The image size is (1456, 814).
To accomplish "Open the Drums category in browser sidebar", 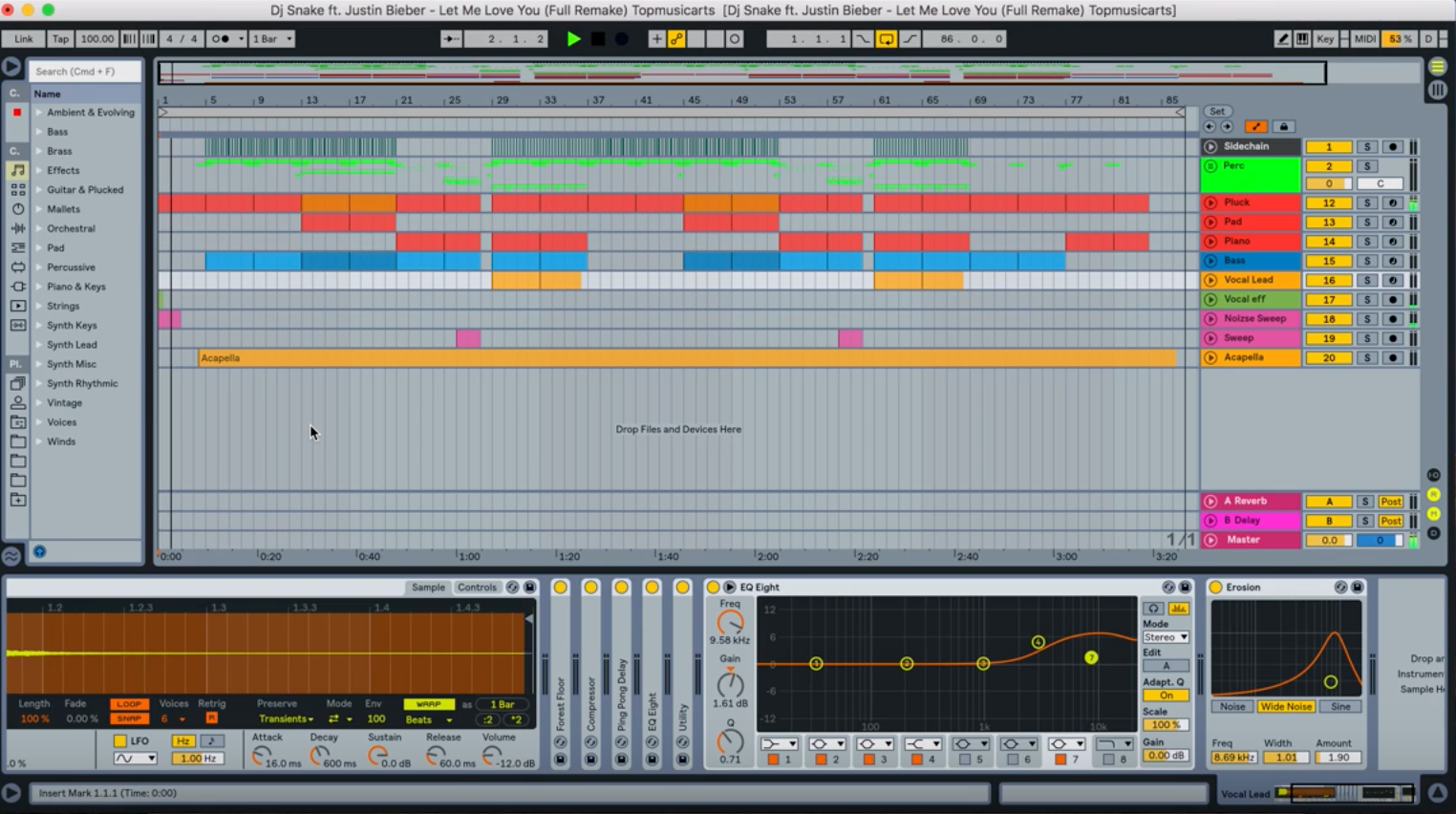I will 17,189.
